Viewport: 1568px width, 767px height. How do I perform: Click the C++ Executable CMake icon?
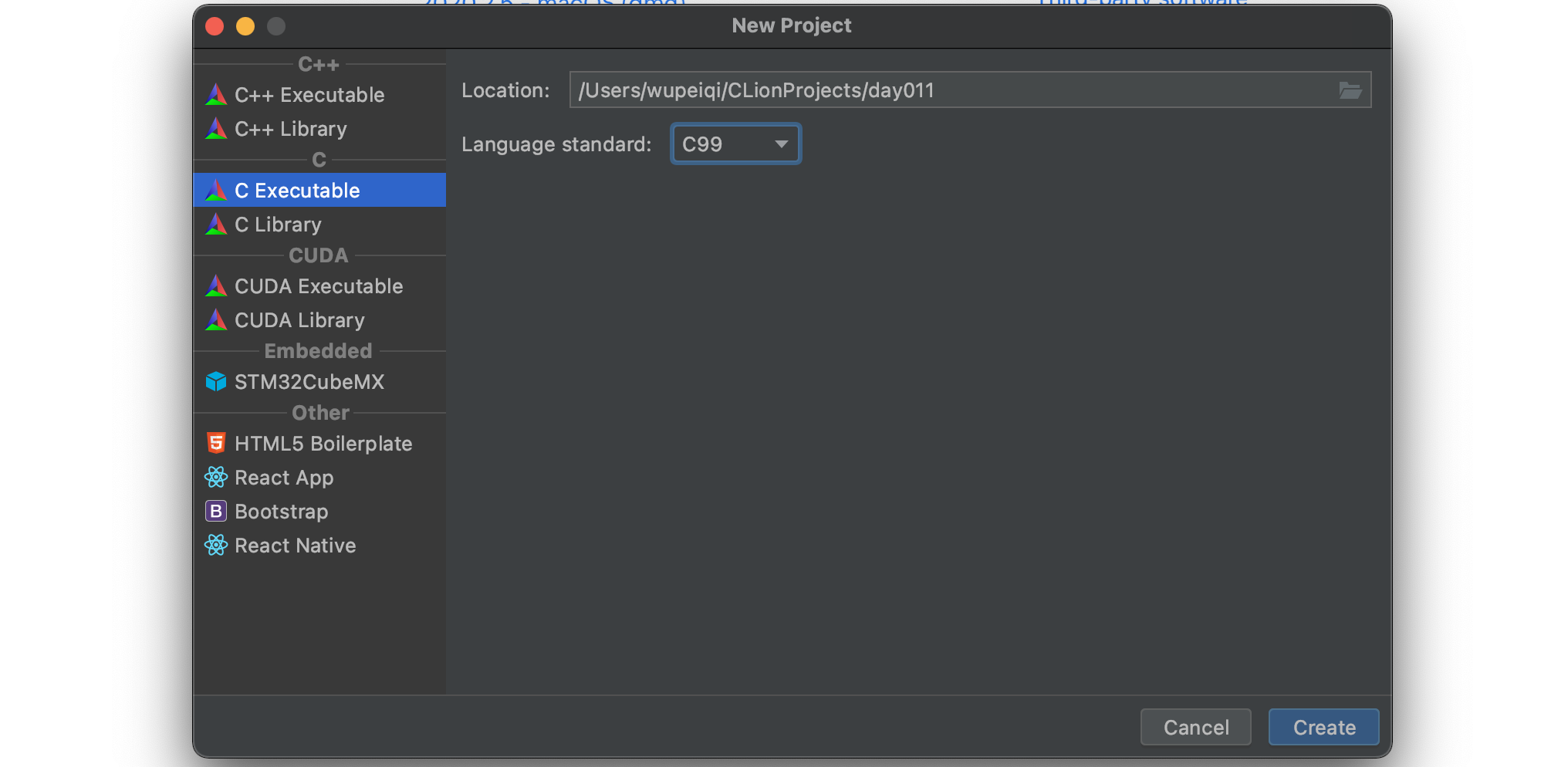[216, 95]
